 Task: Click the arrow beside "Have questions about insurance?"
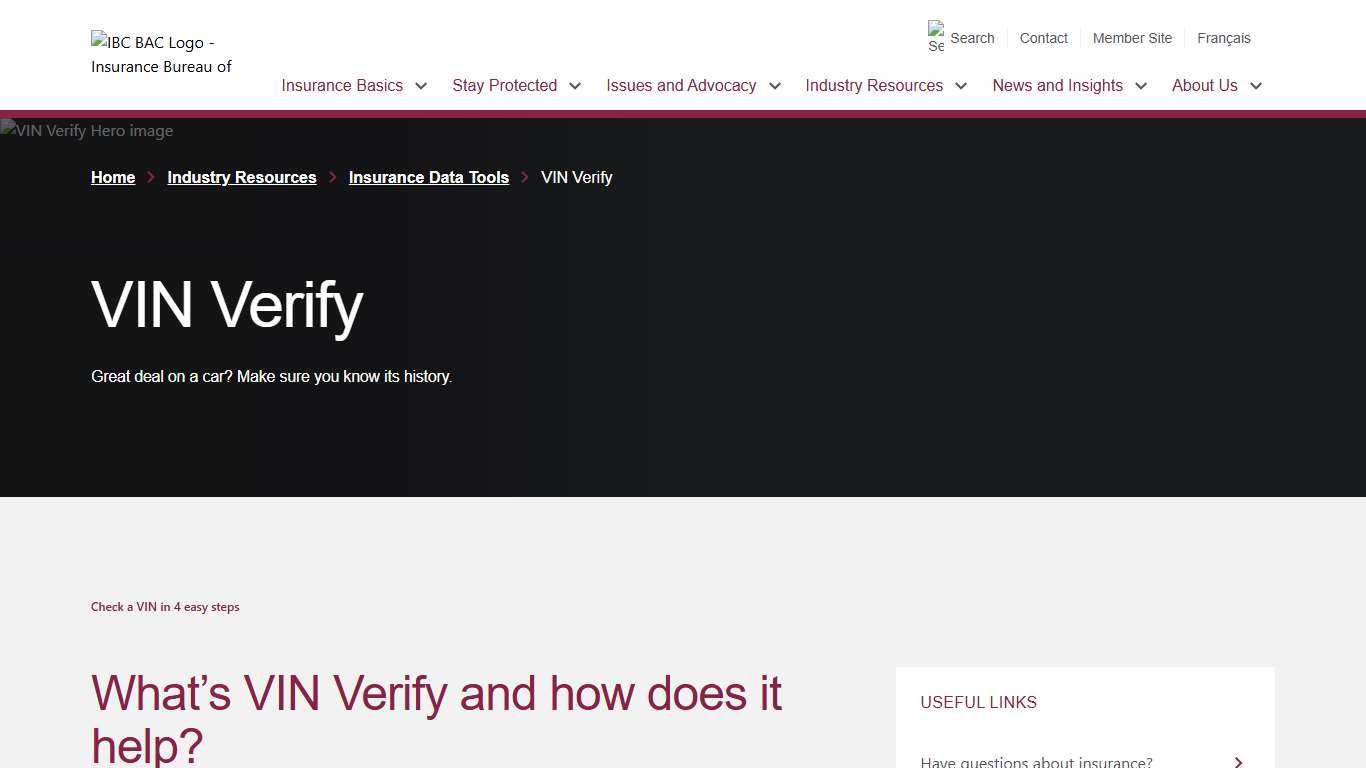pos(1238,761)
